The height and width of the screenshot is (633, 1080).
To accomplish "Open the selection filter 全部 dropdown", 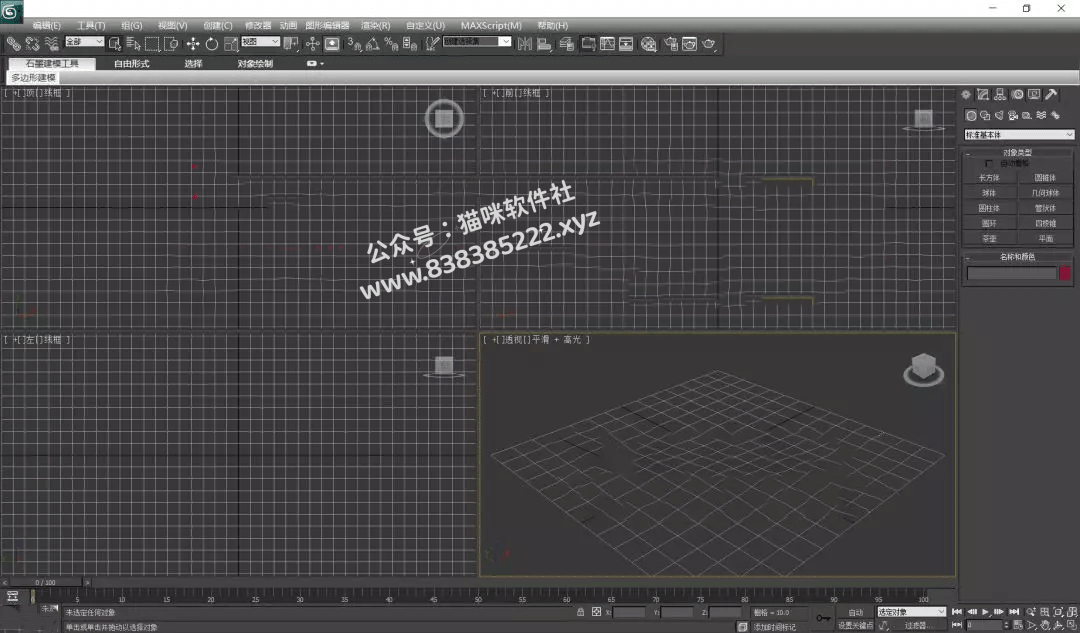I will (84, 41).
